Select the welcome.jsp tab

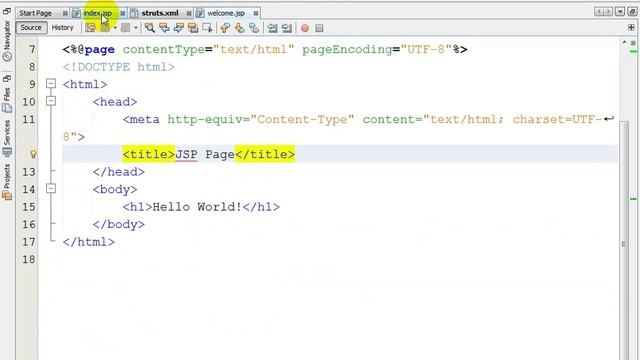(x=226, y=13)
